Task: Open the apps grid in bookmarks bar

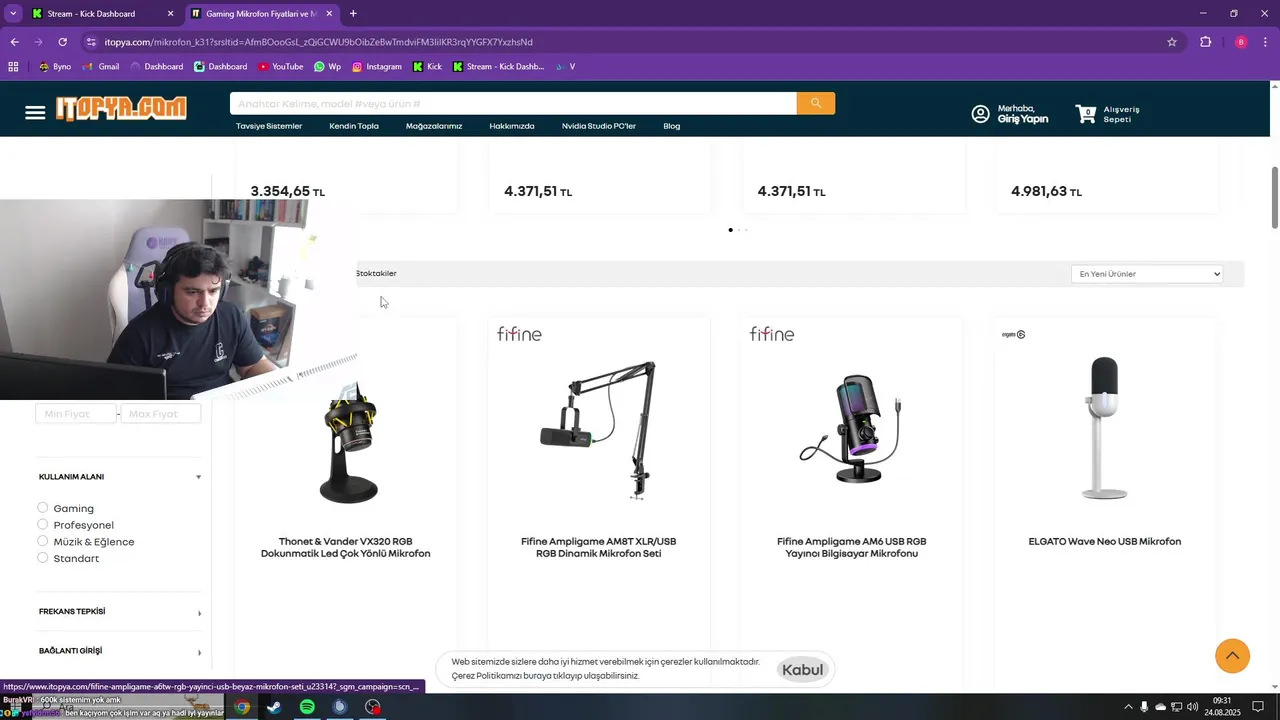Action: [13, 67]
